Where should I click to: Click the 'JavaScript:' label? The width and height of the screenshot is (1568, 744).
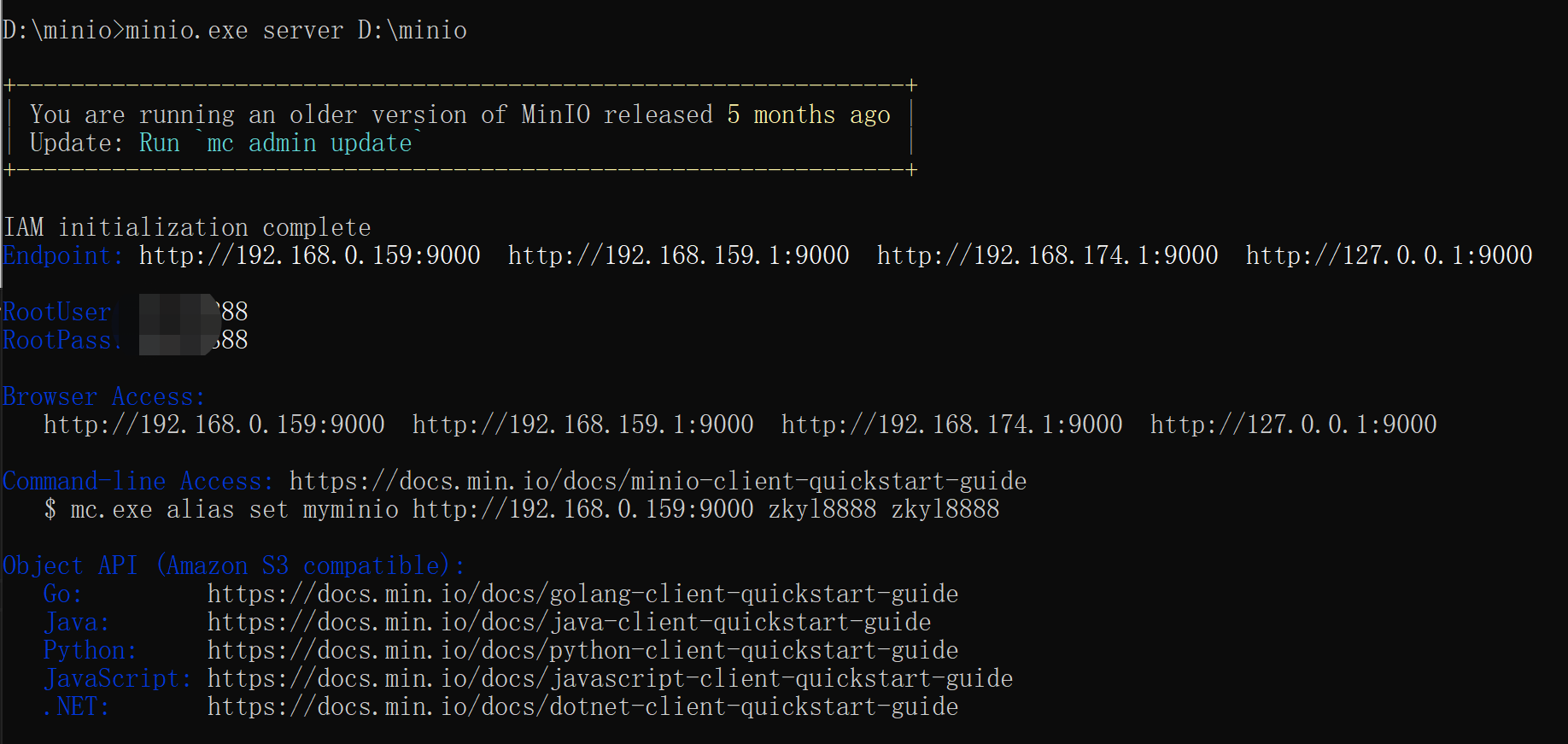(118, 678)
